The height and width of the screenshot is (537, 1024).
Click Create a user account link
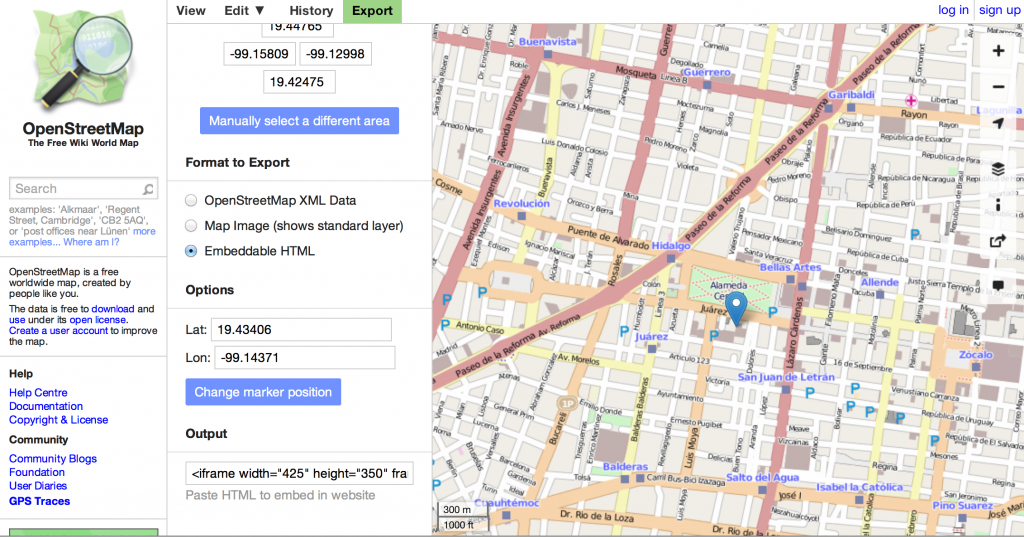click(x=58, y=331)
